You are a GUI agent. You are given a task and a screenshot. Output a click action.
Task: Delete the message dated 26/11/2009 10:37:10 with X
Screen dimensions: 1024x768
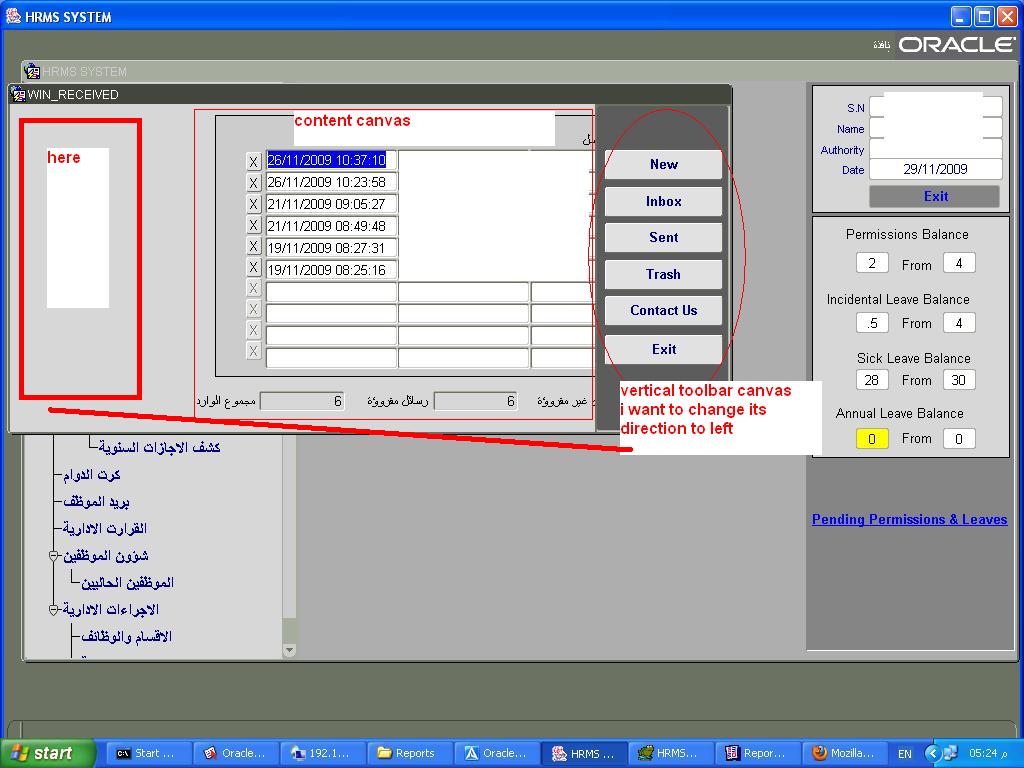pyautogui.click(x=253, y=161)
